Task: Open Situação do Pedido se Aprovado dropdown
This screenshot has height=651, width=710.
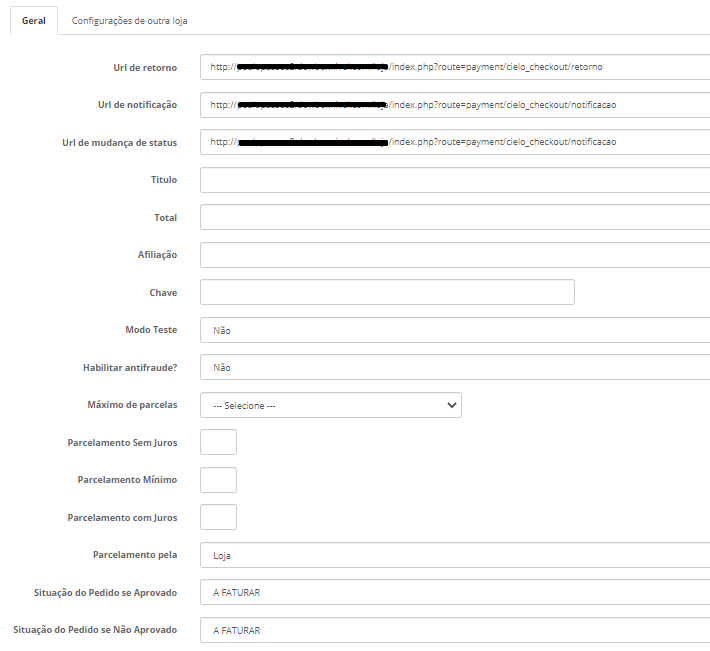Action: point(455,592)
